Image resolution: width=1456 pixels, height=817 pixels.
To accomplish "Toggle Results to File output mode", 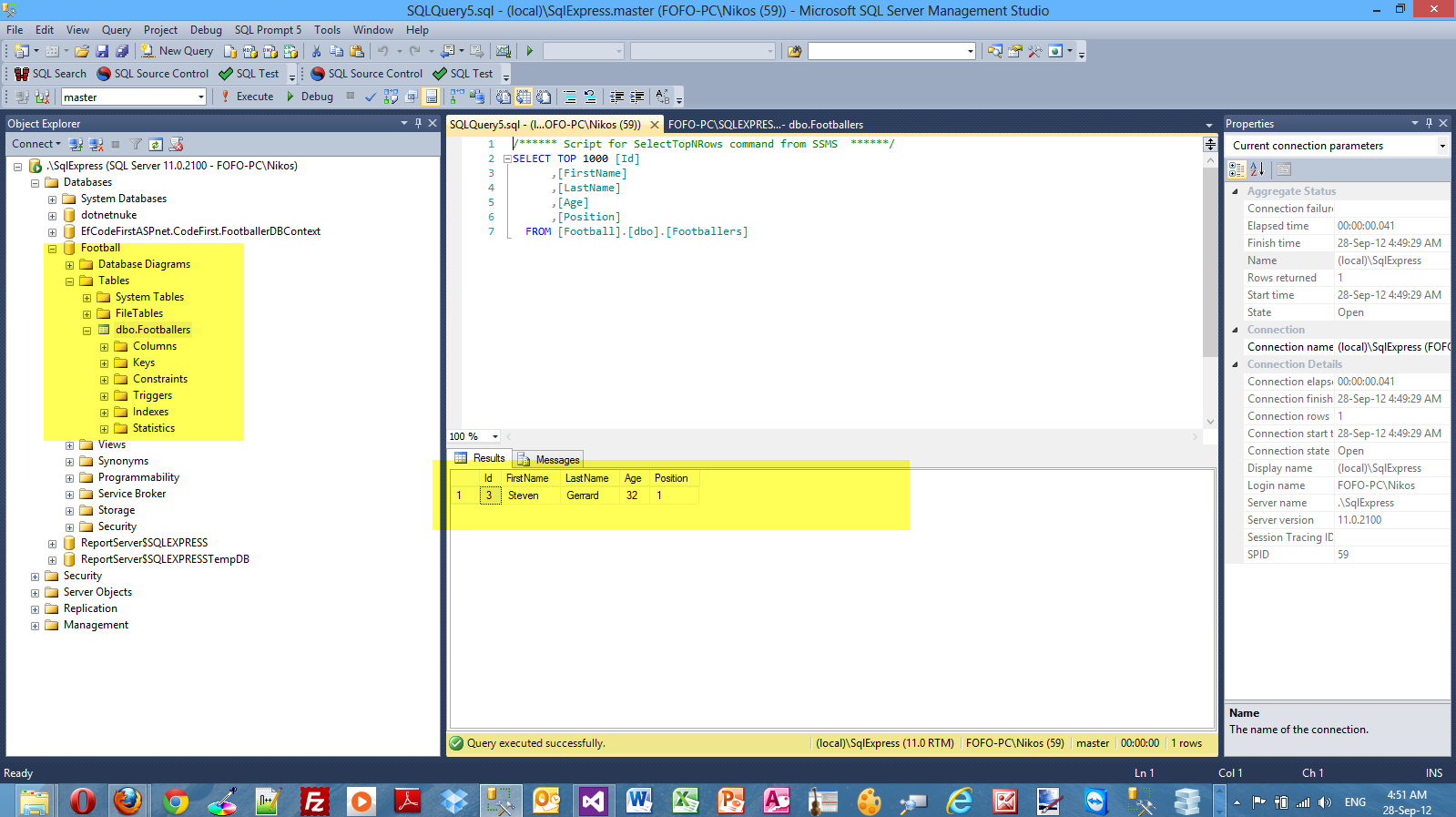I will pyautogui.click(x=544, y=97).
